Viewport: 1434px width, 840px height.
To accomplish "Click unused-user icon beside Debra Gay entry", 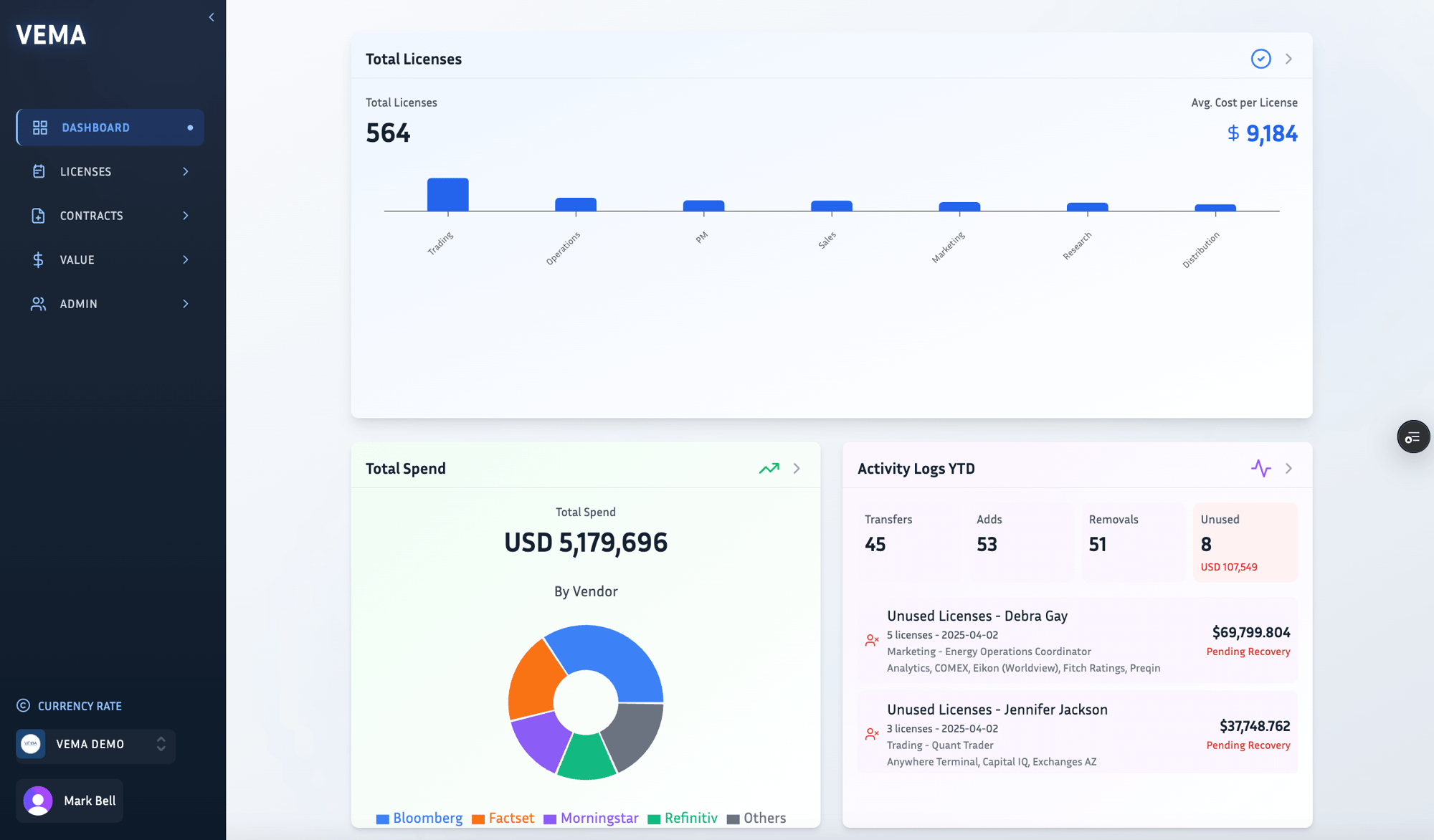I will [872, 641].
